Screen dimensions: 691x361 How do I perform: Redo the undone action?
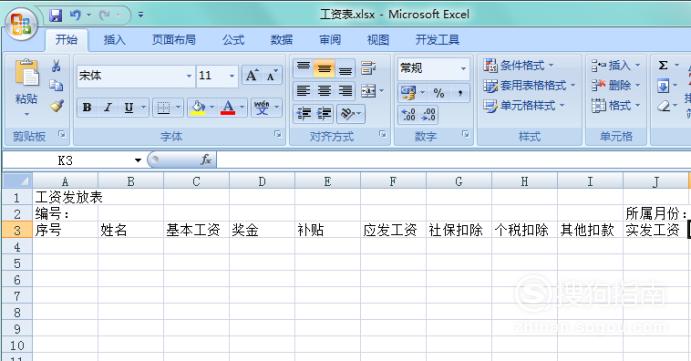pyautogui.click(x=105, y=15)
